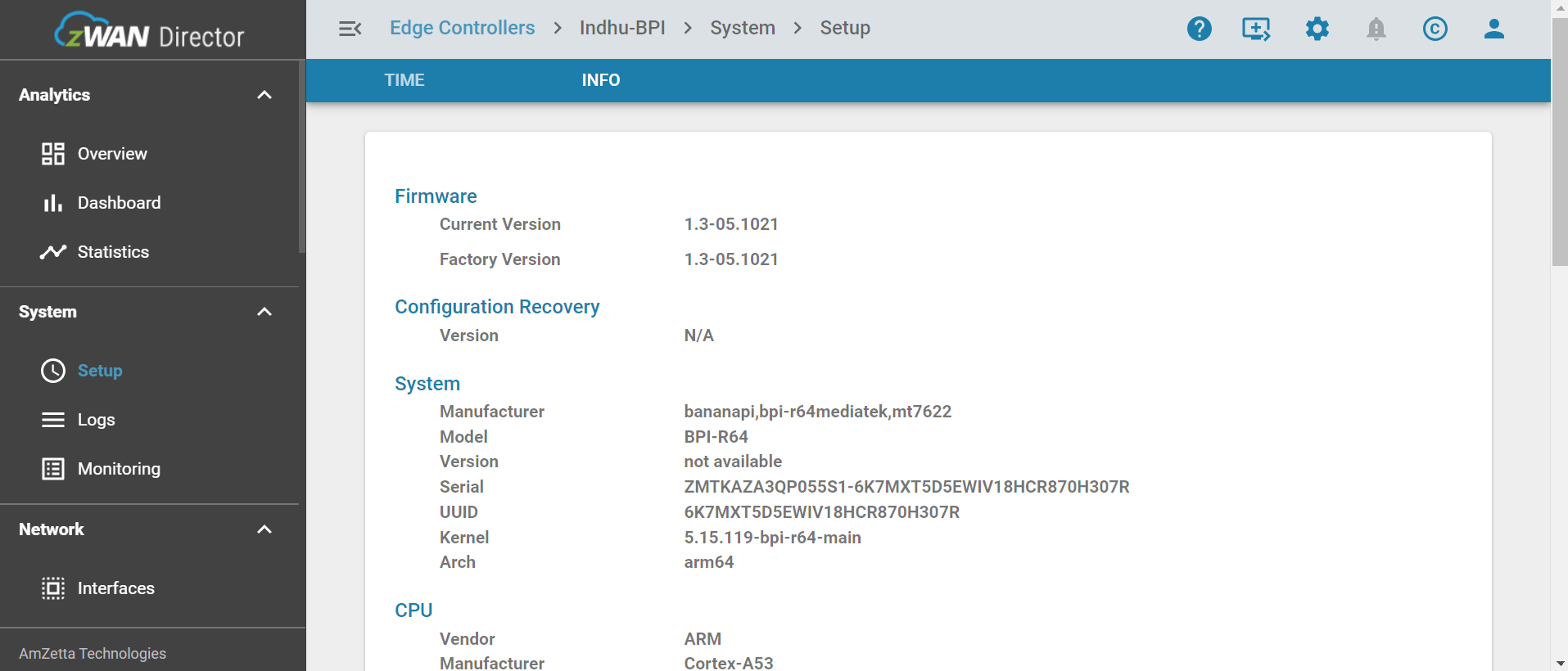The width and height of the screenshot is (1568, 671).
Task: Open Statistics in the sidebar
Action: [x=113, y=252]
